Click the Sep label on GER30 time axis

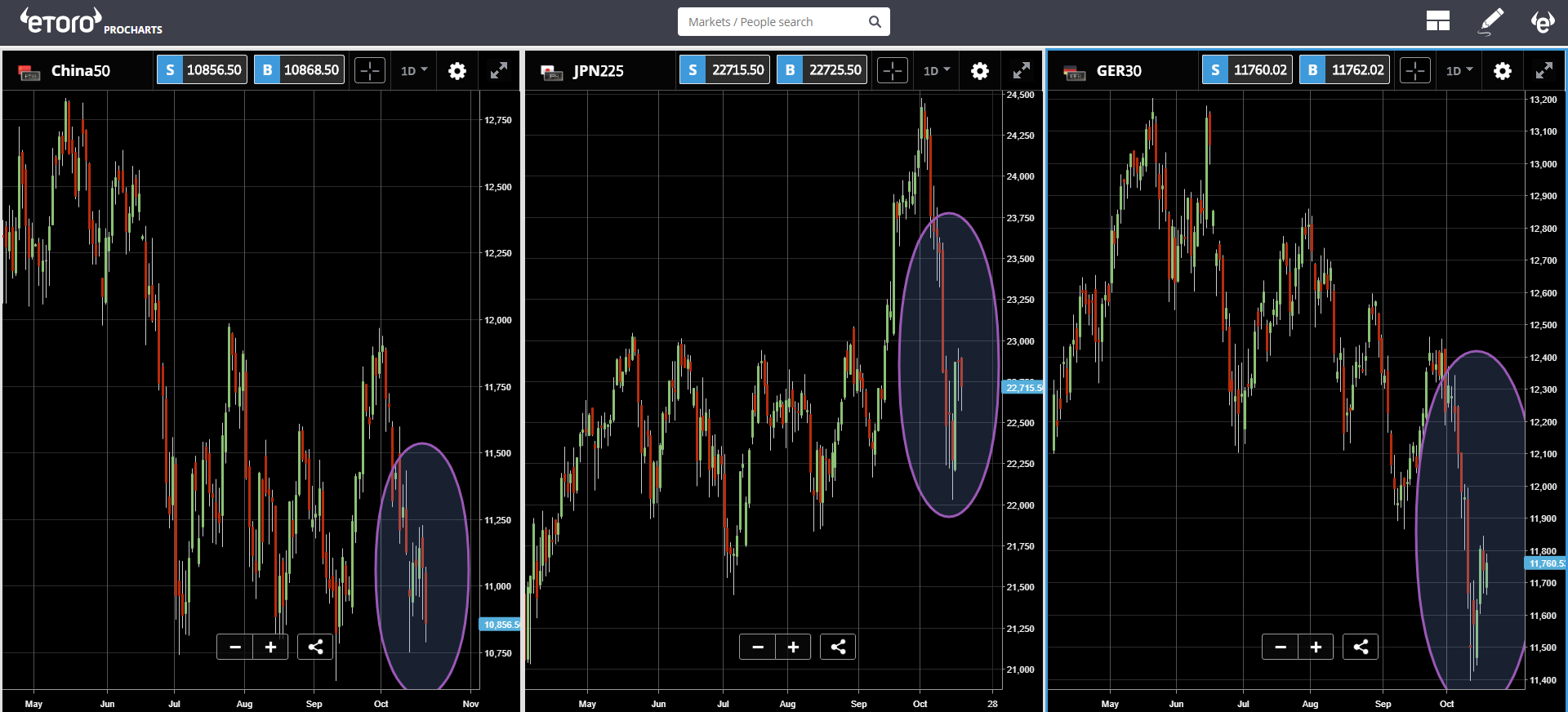1383,704
